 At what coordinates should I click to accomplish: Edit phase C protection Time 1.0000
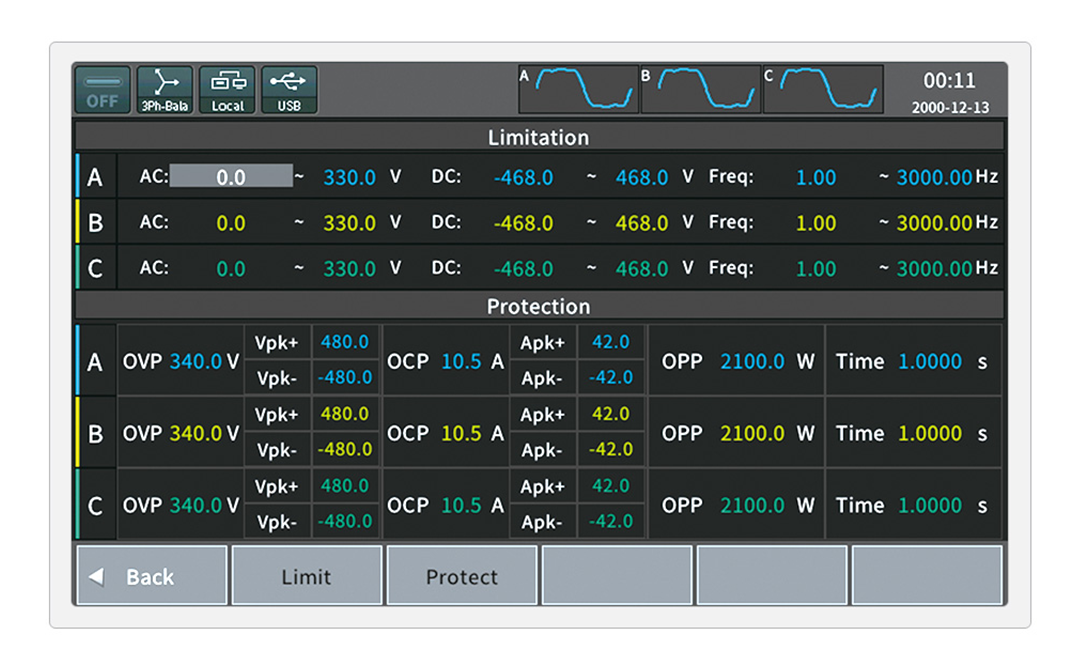tap(930, 505)
